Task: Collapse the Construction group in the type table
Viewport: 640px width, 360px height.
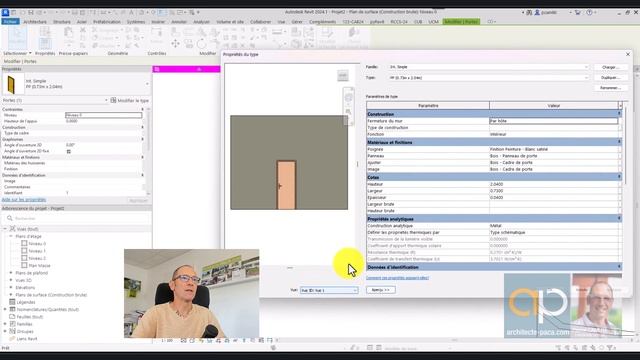Action: click(x=619, y=114)
